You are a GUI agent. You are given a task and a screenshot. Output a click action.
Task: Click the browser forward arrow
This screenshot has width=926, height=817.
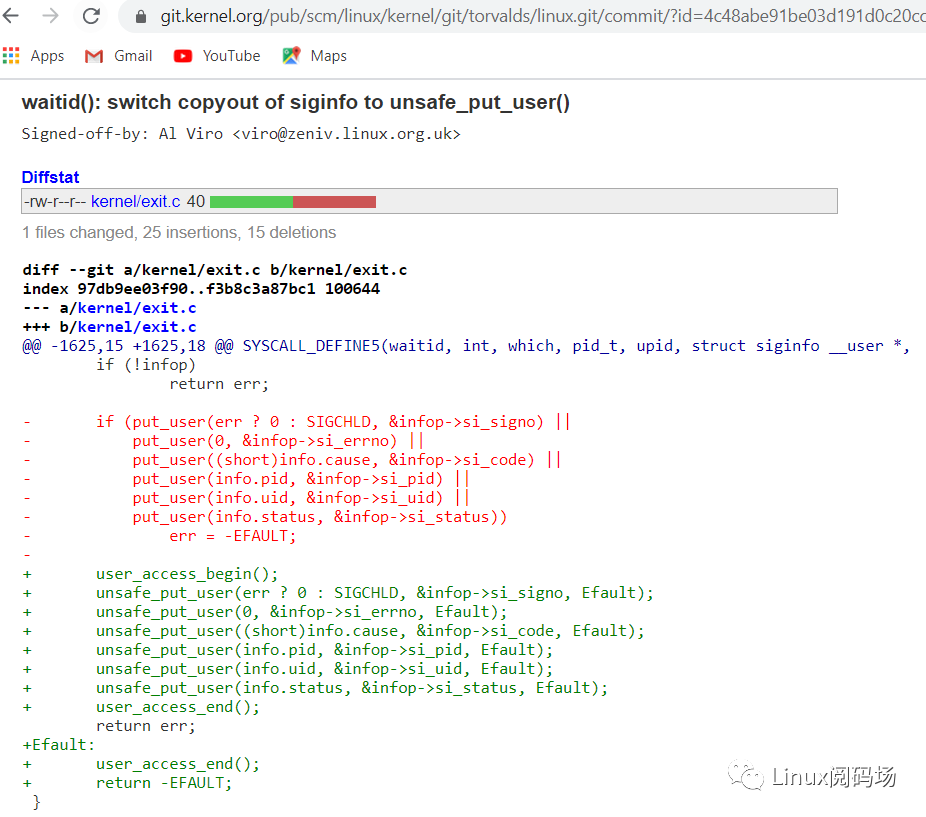pos(51,16)
